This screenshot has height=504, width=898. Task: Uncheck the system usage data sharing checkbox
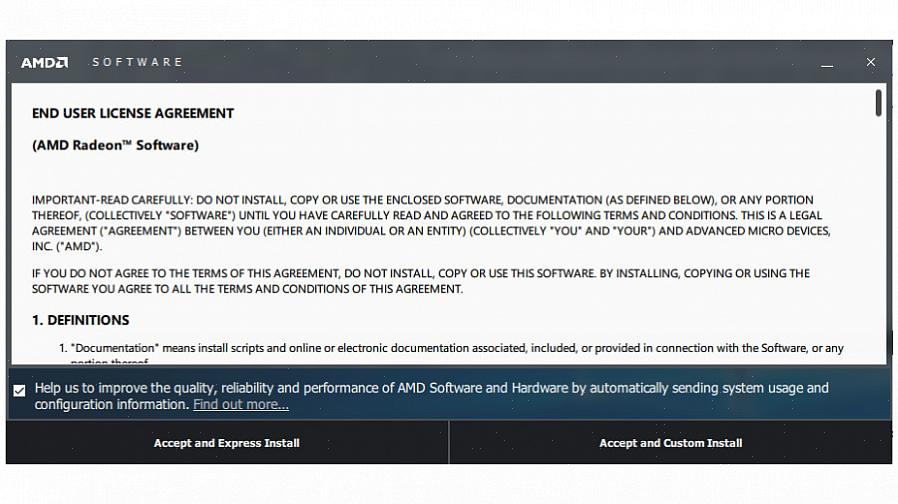[x=19, y=390]
